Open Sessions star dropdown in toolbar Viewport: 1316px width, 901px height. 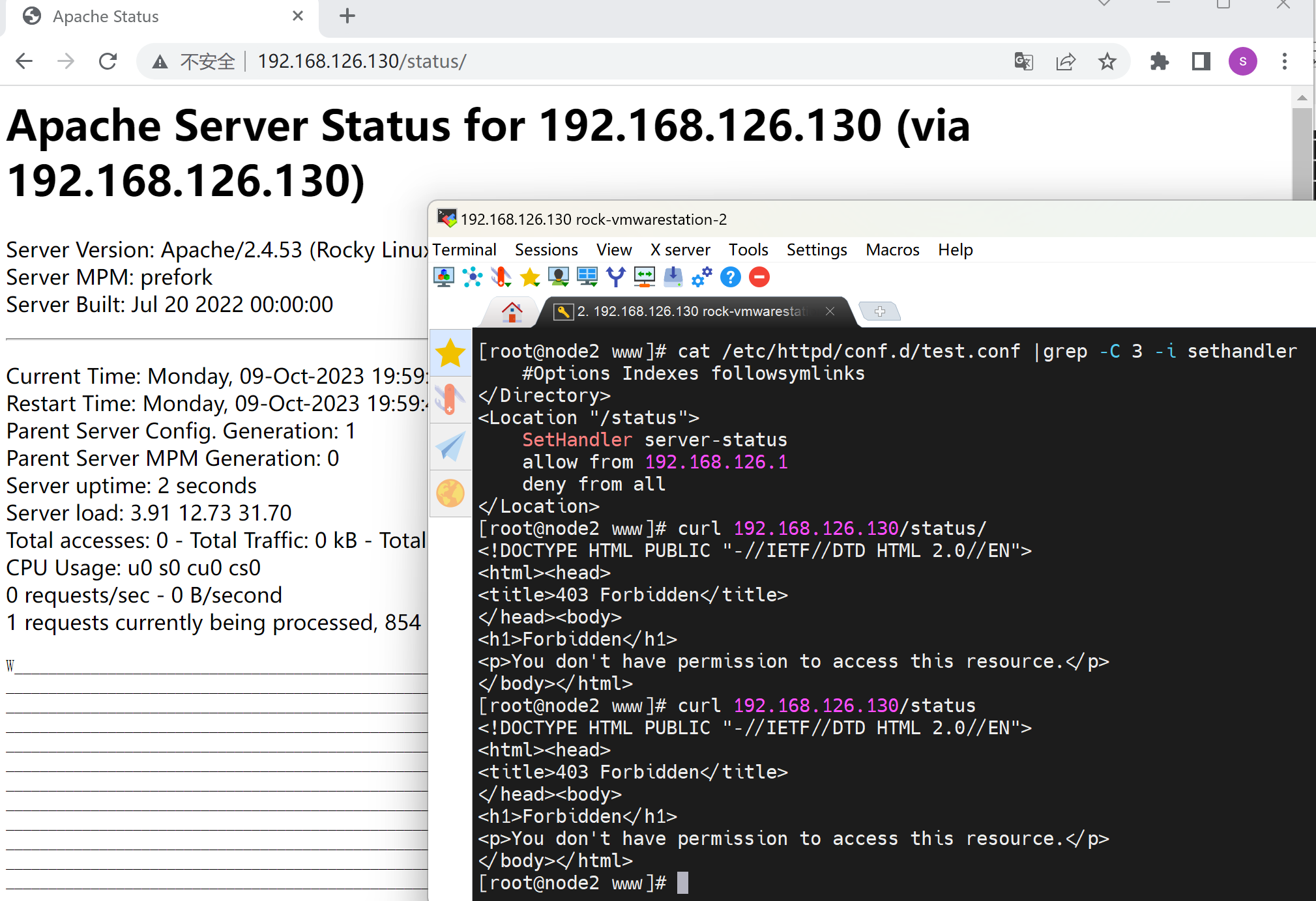pyautogui.click(x=530, y=278)
